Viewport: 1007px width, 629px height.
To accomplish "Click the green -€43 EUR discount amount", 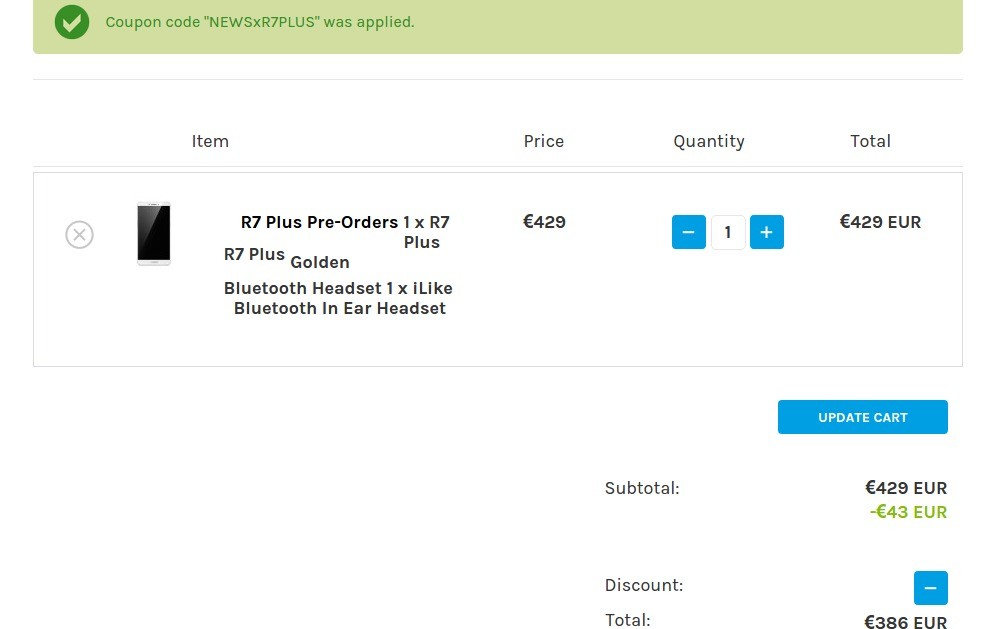I will coord(908,512).
